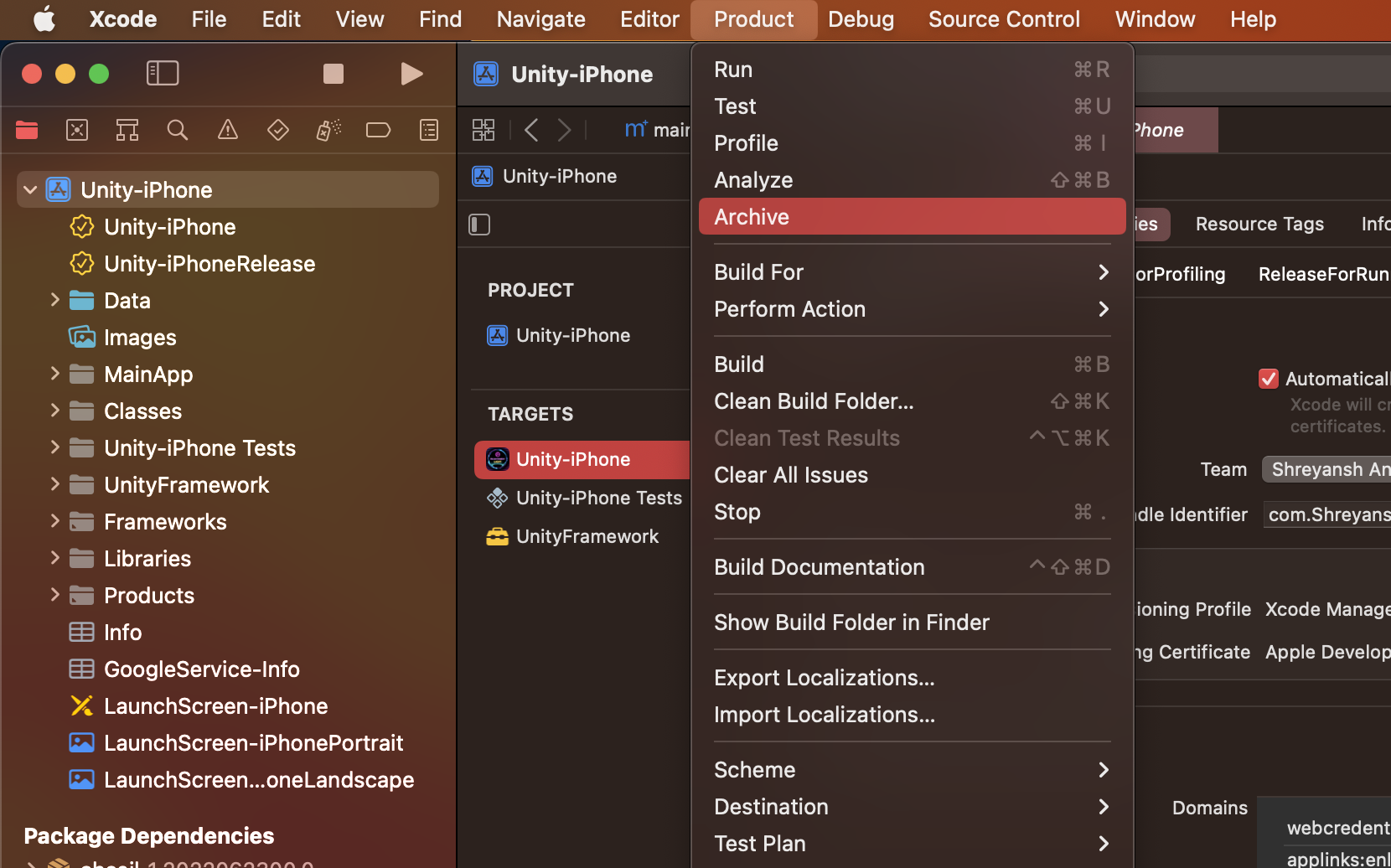This screenshot has width=1391, height=868.
Task: Click the Bundle Identifier text field
Action: [x=1327, y=514]
